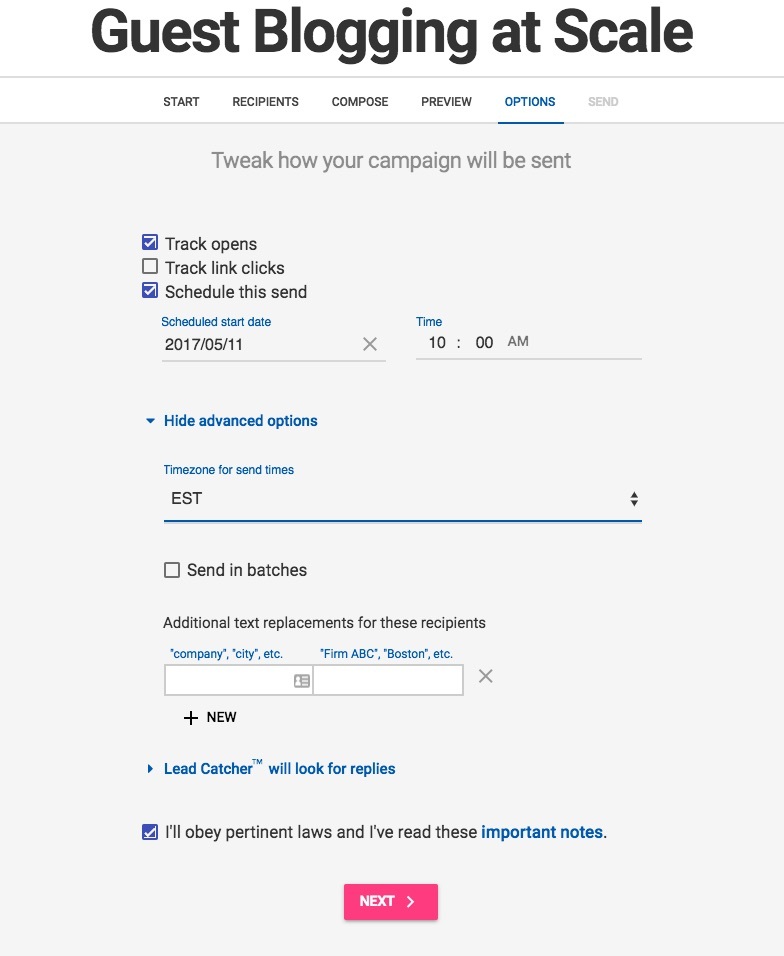This screenshot has width=784, height=956.
Task: Open the Timezone for send times dropdown
Action: point(402,499)
